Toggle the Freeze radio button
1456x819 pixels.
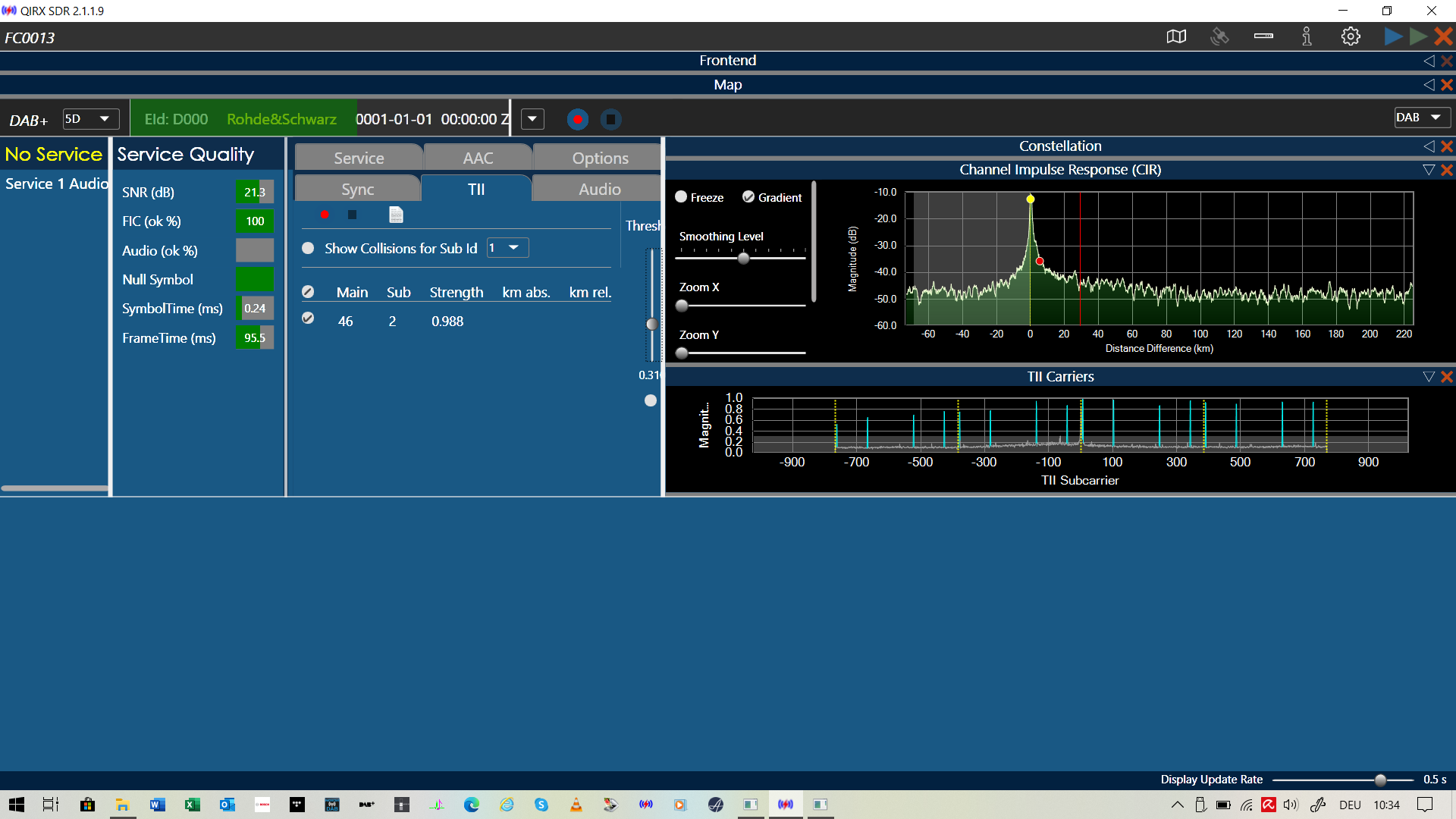coord(681,197)
